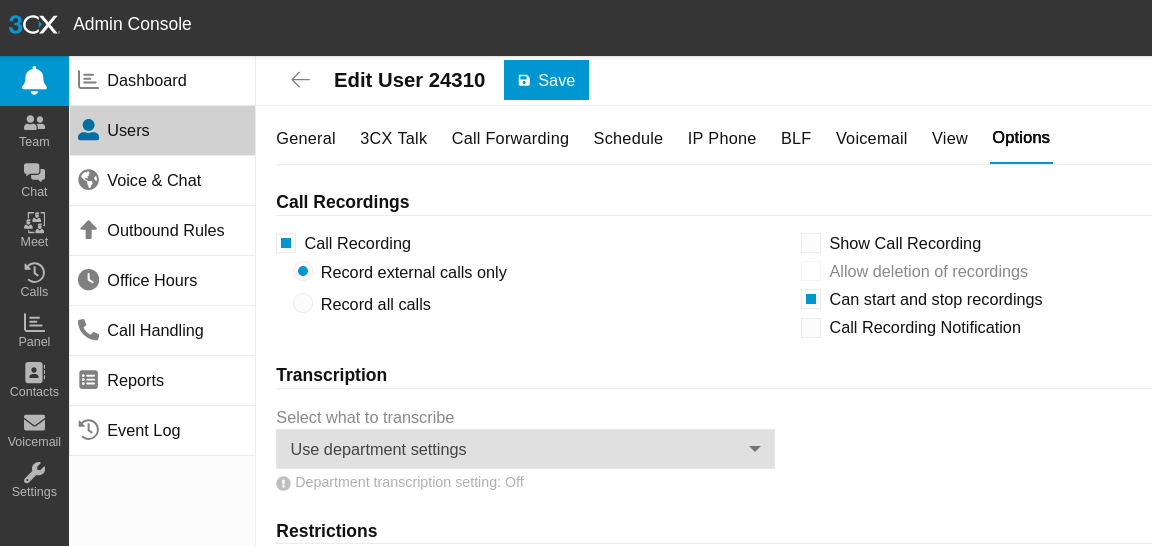The image size is (1152, 546).
Task: Click the department transcription info icon
Action: (x=284, y=484)
